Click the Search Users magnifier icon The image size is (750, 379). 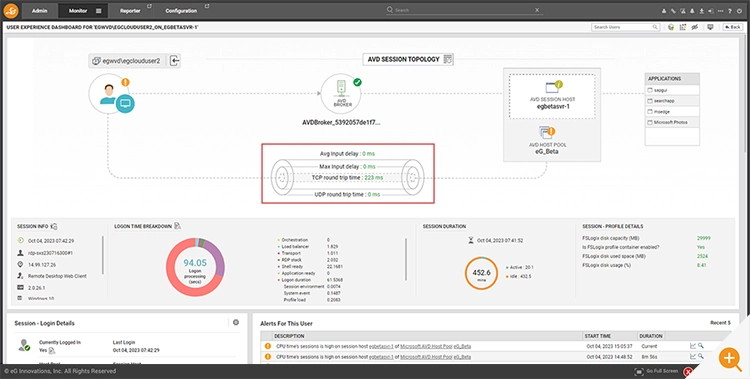click(x=655, y=27)
